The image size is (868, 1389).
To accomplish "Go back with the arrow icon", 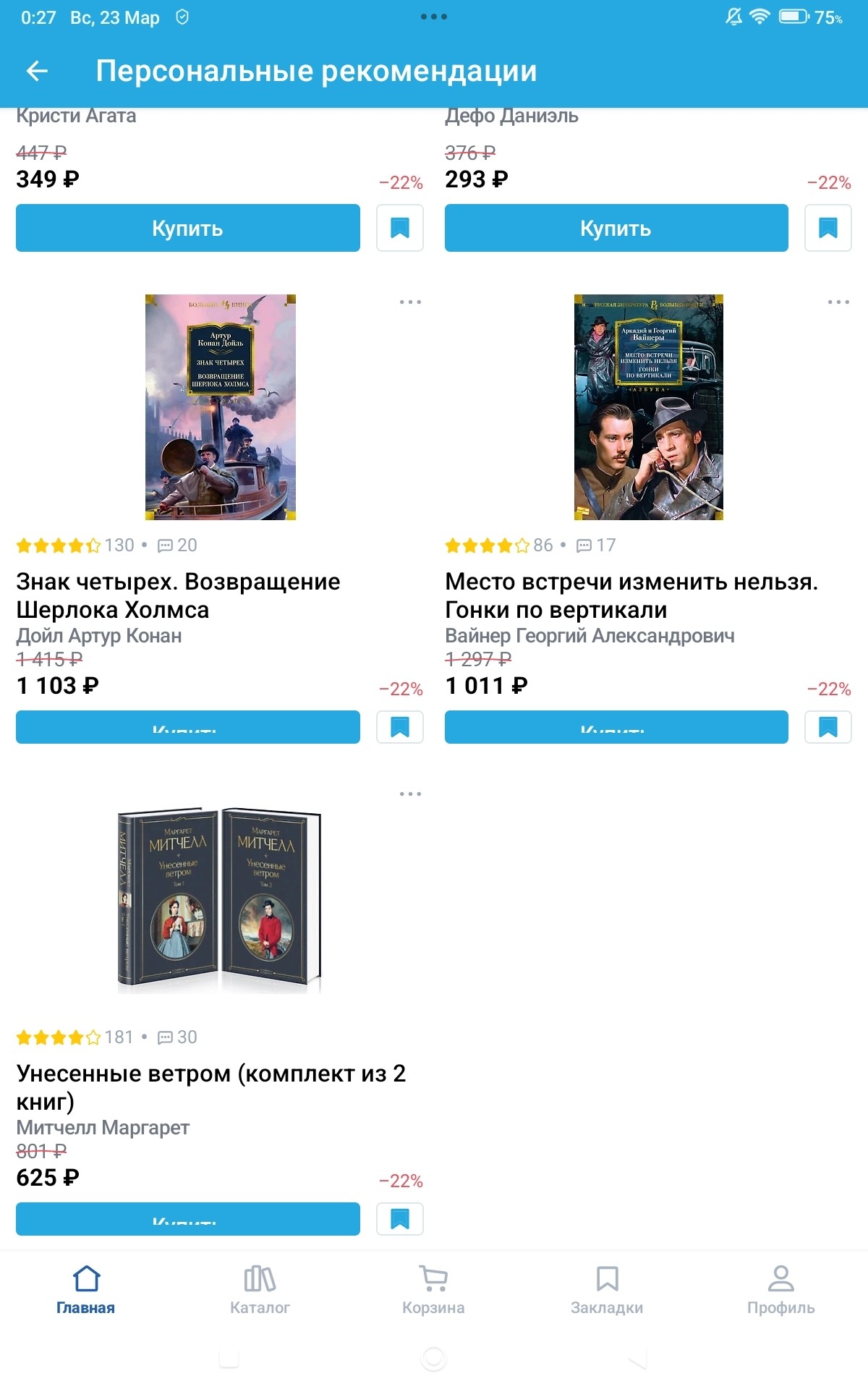I will [x=37, y=71].
